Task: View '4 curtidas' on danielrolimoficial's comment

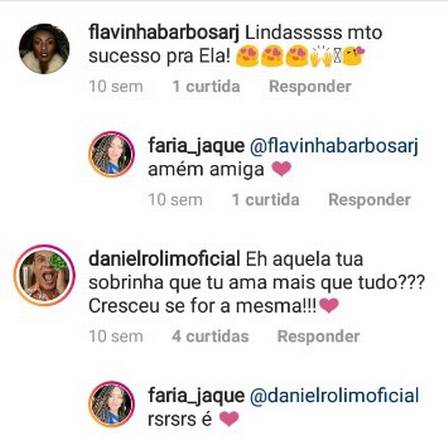Action: click(210, 336)
